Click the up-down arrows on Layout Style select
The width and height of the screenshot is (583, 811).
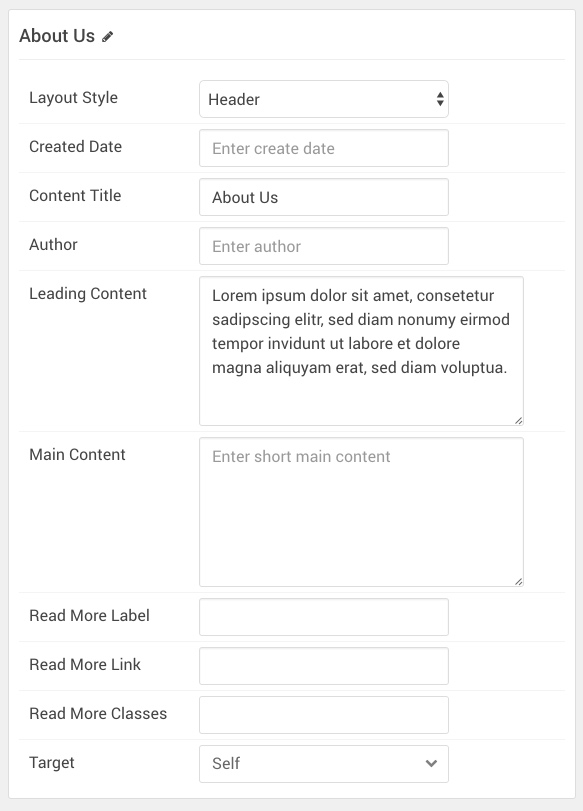pyautogui.click(x=440, y=99)
